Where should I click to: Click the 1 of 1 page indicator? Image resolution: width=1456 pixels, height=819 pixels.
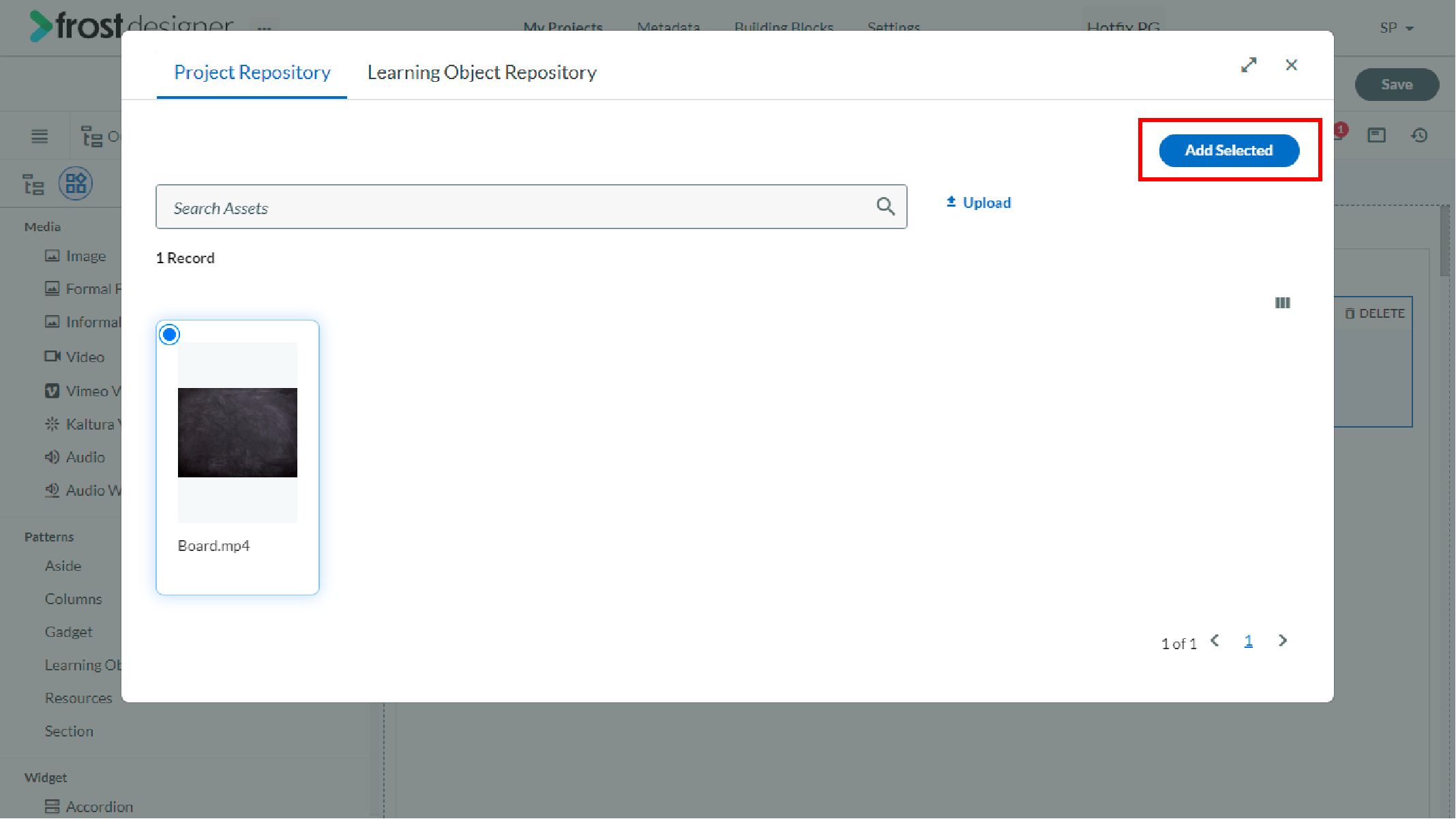1179,644
